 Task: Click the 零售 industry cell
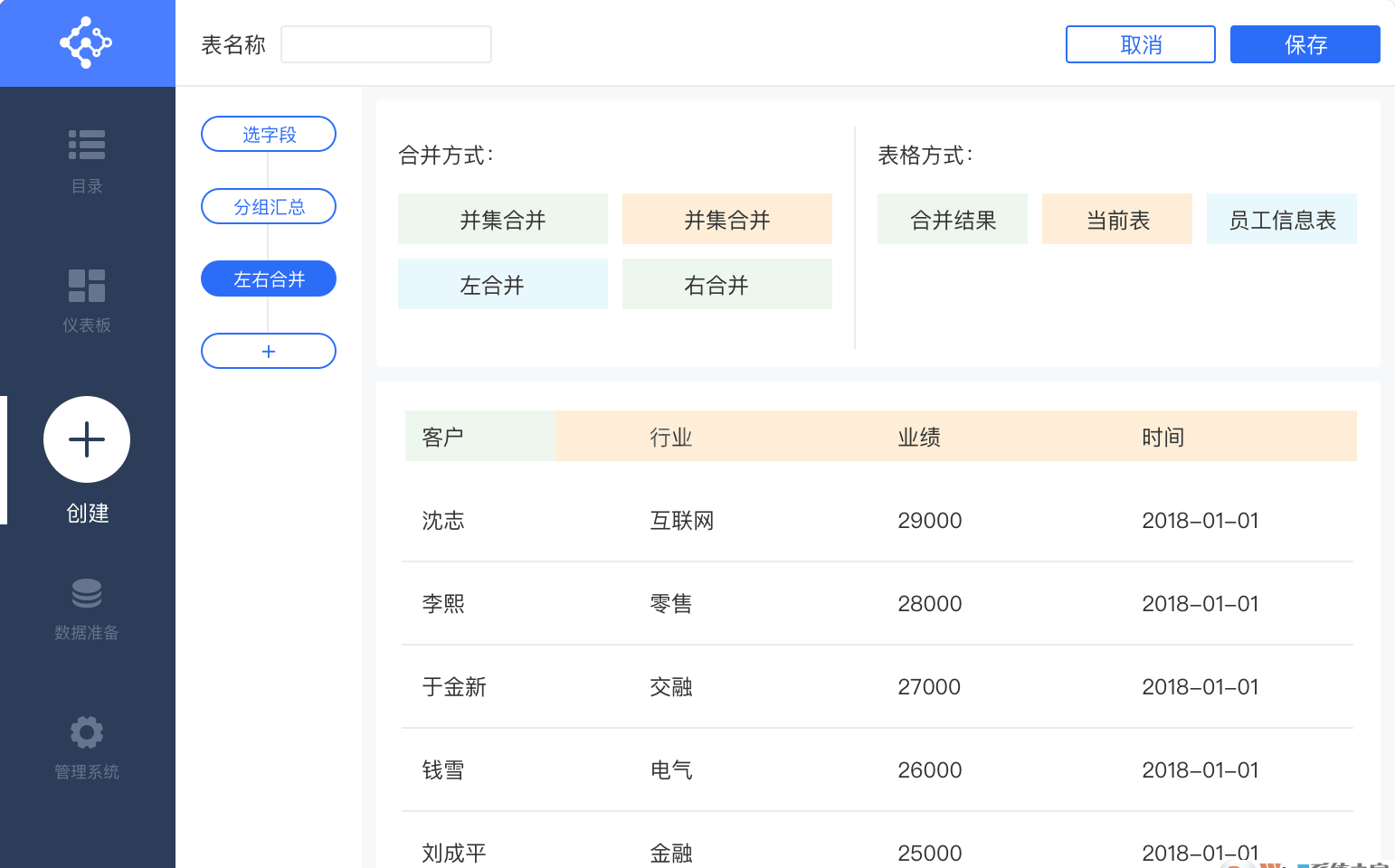(671, 604)
